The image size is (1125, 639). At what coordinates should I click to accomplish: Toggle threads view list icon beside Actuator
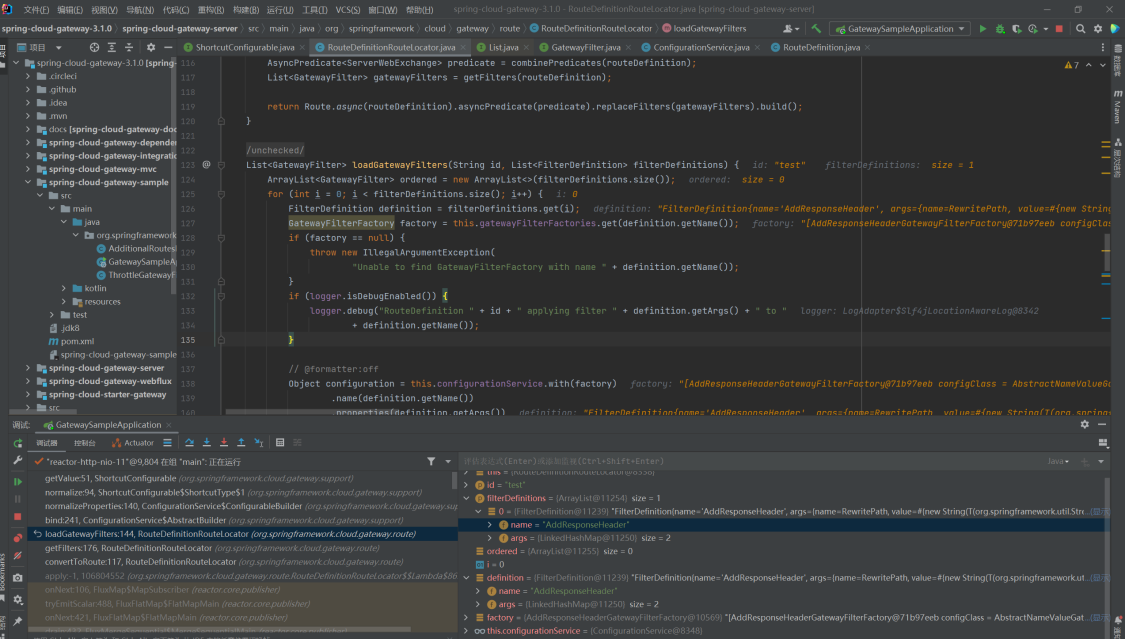click(167, 442)
